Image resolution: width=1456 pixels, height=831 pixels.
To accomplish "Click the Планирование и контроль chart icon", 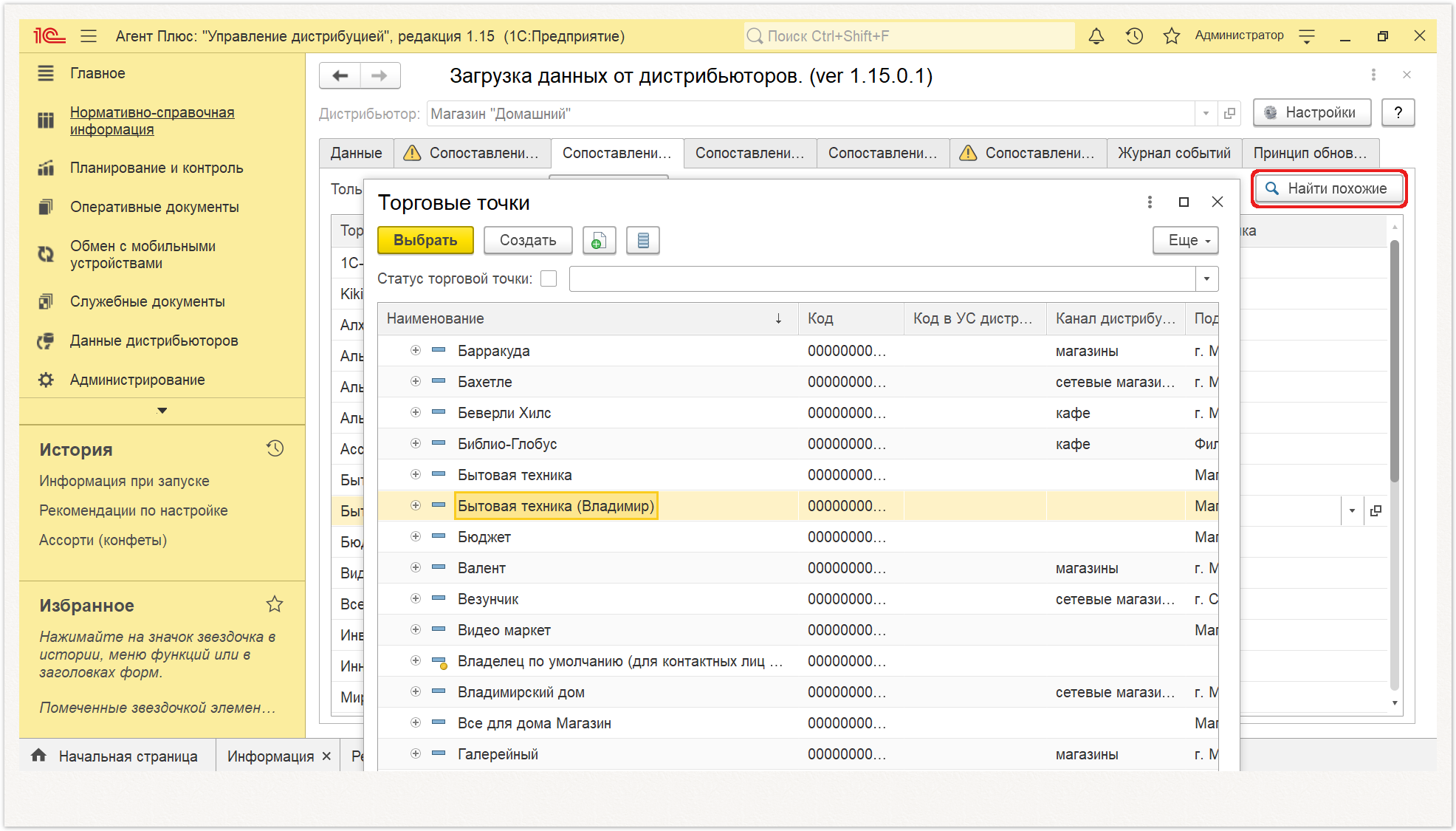I will (x=46, y=168).
